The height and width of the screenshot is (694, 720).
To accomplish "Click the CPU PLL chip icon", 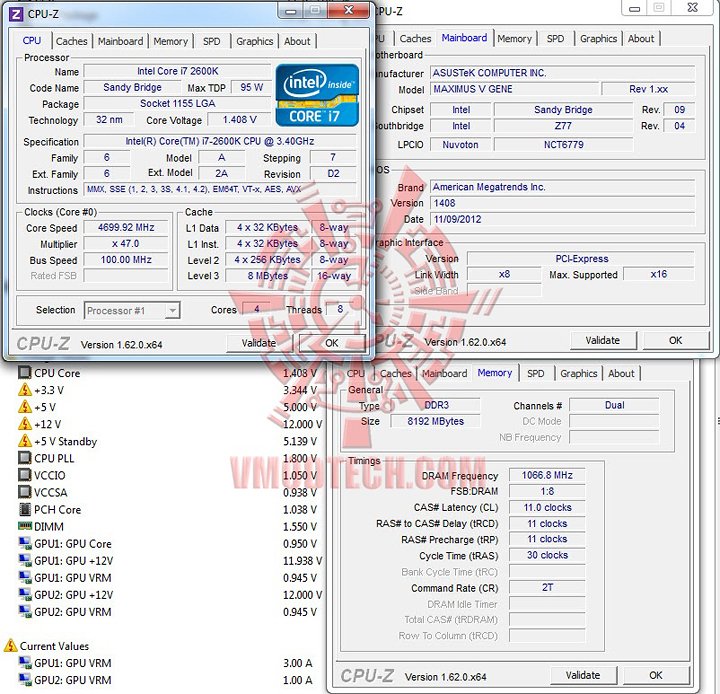I will coord(25,458).
